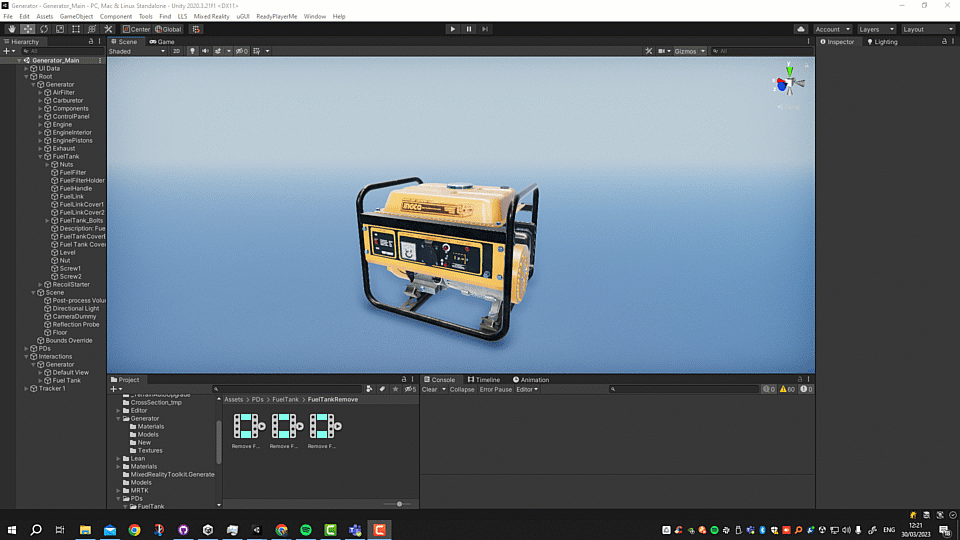Toggle the Center pivot mode button

point(136,29)
